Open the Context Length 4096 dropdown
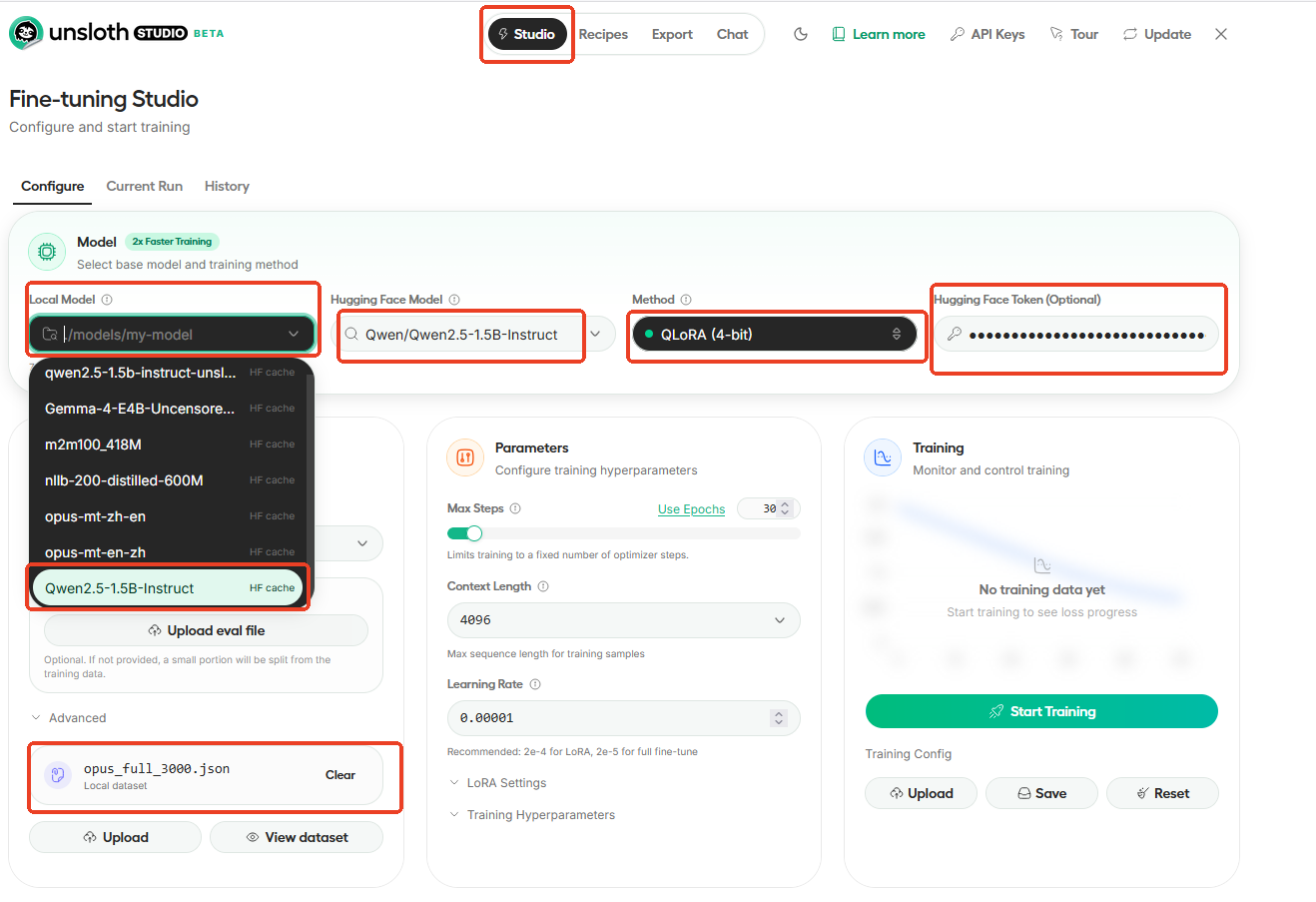The image size is (1316, 902). coord(623,620)
